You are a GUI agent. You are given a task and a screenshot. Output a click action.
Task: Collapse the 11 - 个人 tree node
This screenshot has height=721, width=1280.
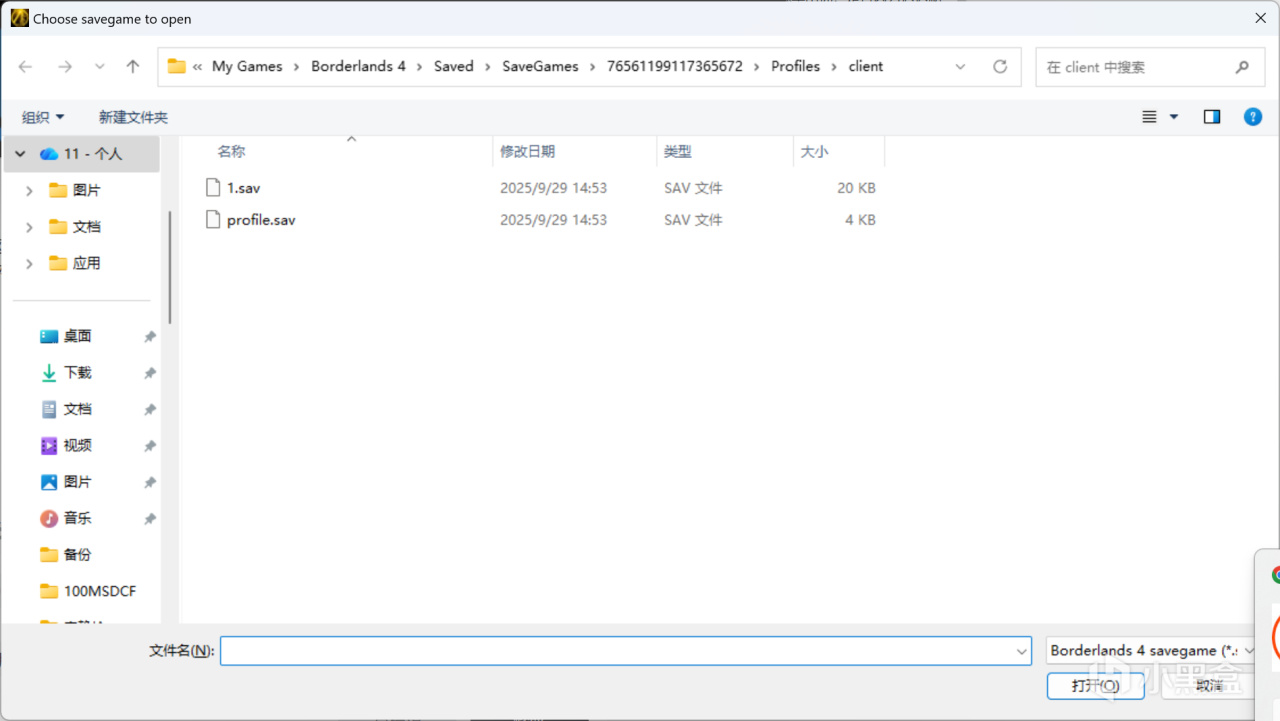(20, 154)
